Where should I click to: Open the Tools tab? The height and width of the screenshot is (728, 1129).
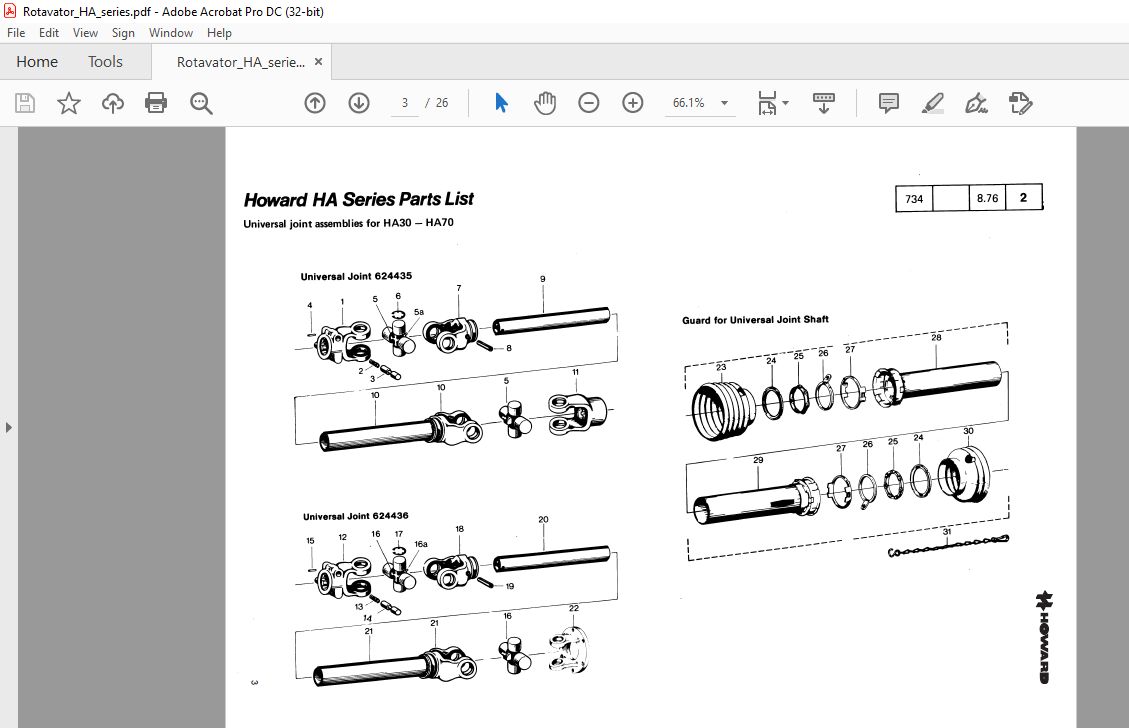click(105, 61)
